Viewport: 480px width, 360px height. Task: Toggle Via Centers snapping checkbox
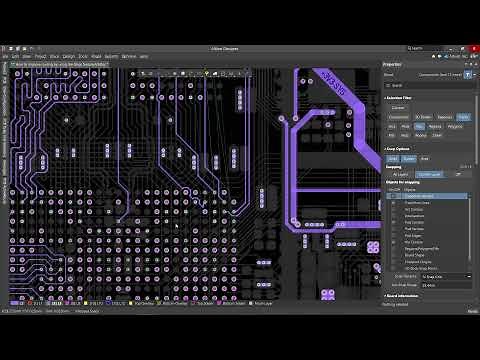(394, 242)
